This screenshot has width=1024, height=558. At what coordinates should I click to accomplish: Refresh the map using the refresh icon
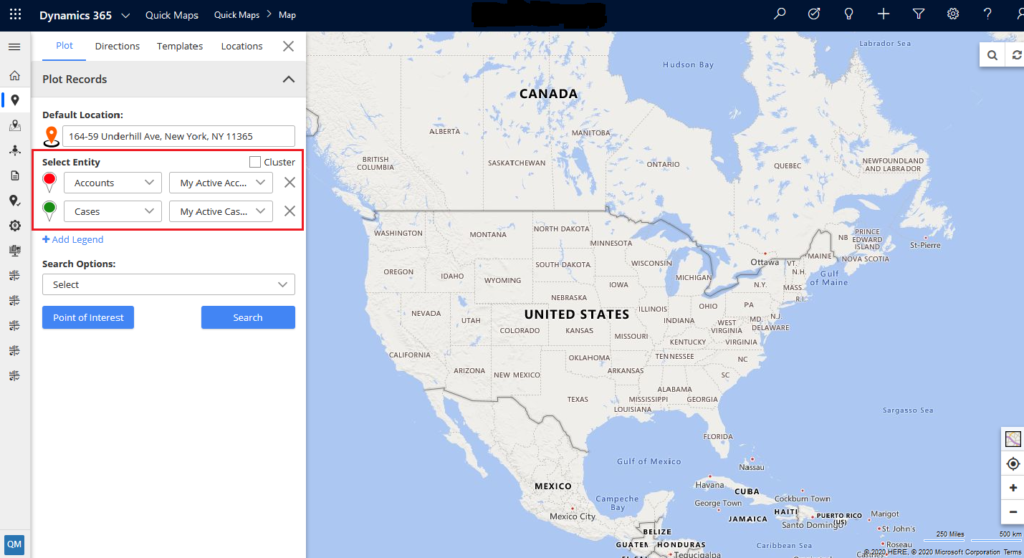[1016, 56]
